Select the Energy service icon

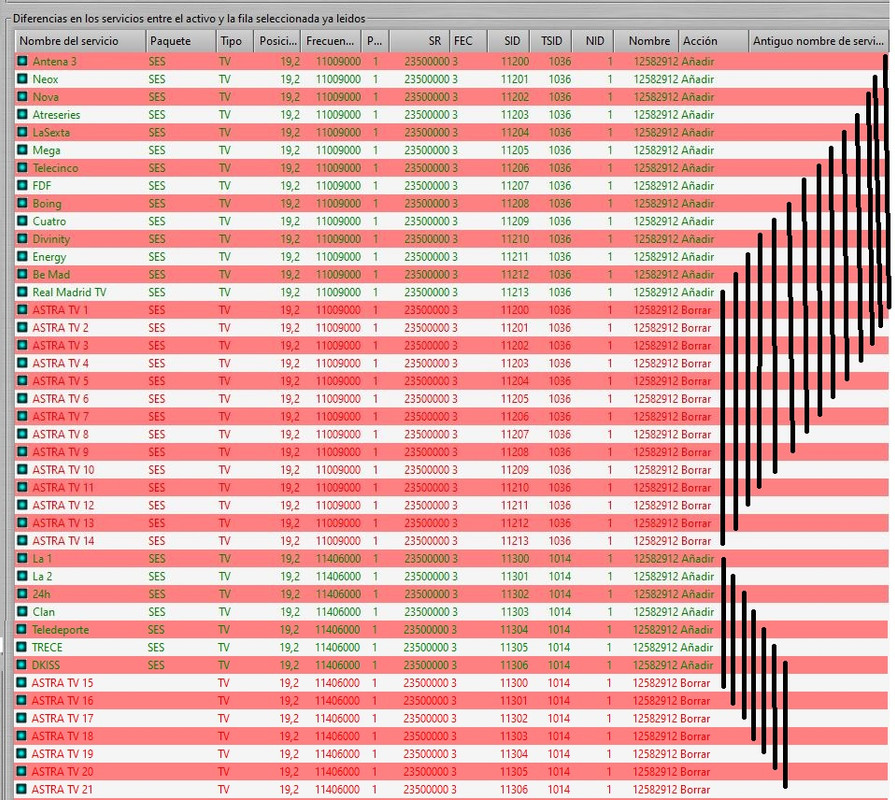[x=22, y=256]
